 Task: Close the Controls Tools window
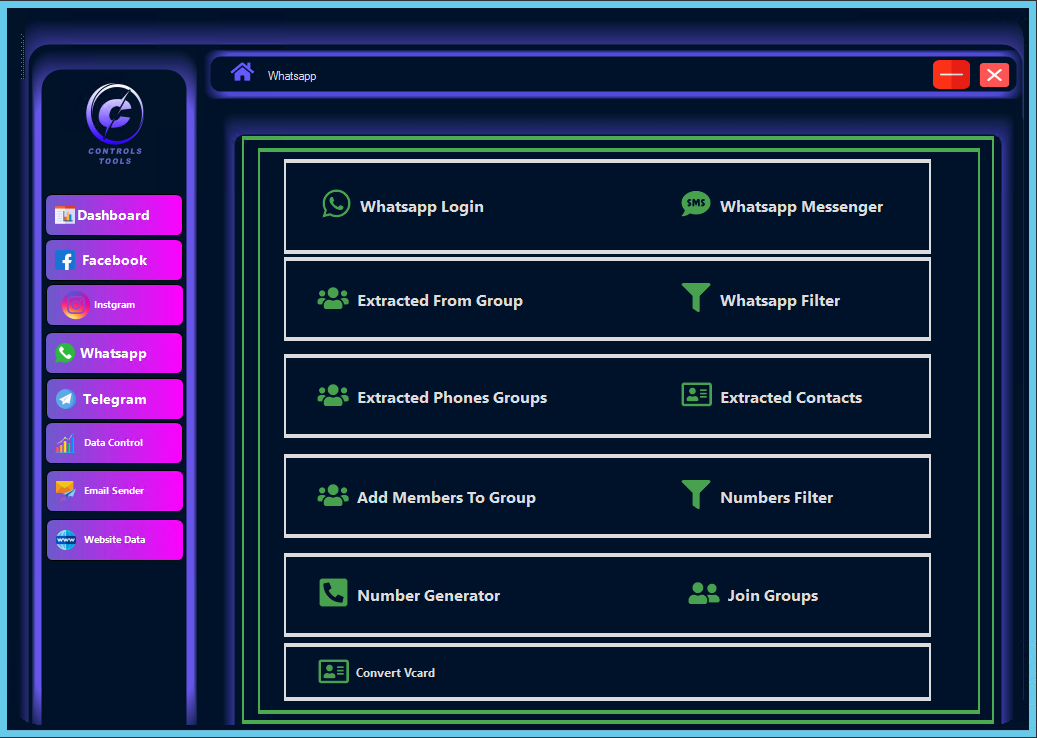tap(994, 75)
